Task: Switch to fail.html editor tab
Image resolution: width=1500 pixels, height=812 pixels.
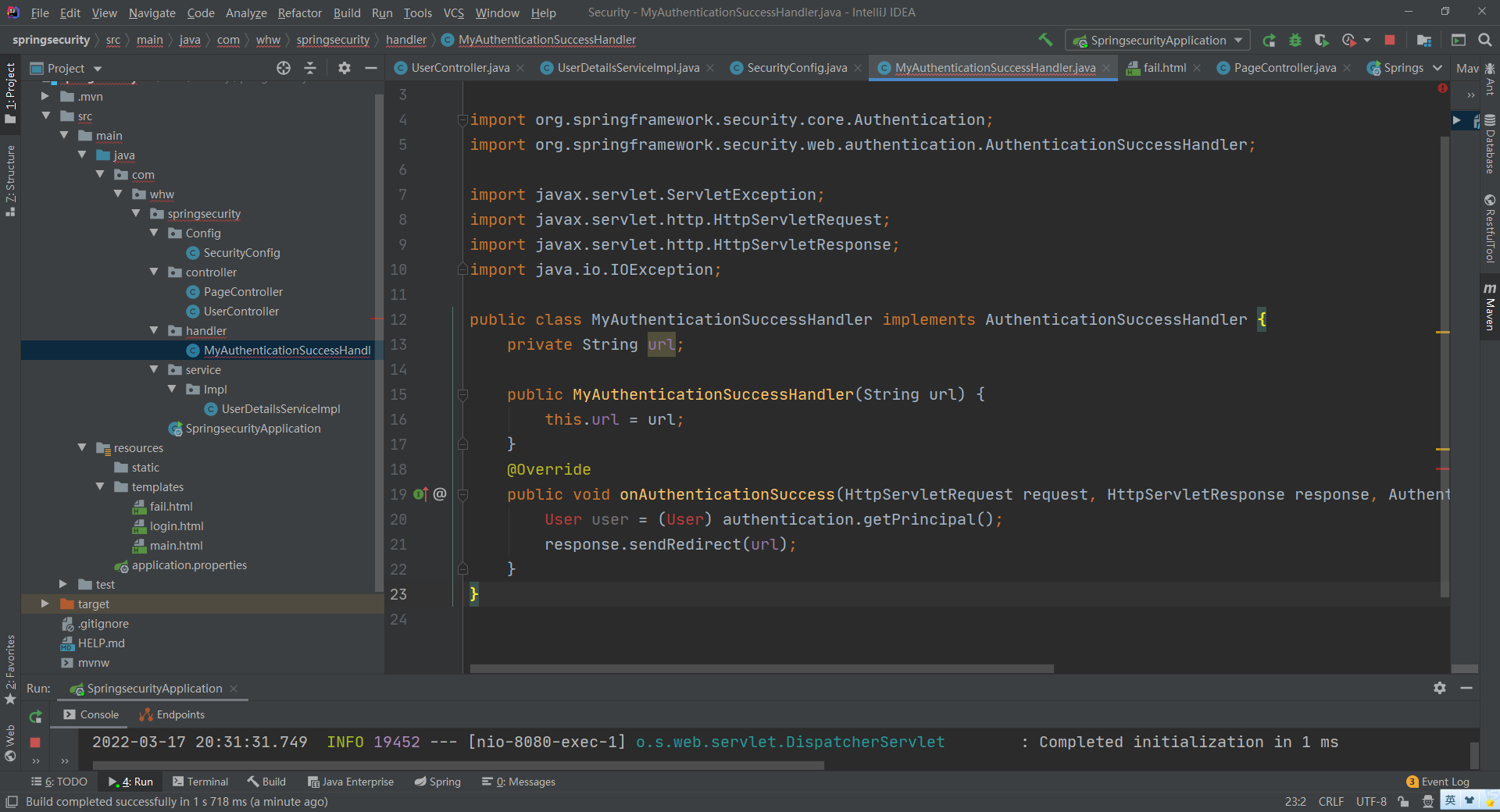Action: (1164, 68)
